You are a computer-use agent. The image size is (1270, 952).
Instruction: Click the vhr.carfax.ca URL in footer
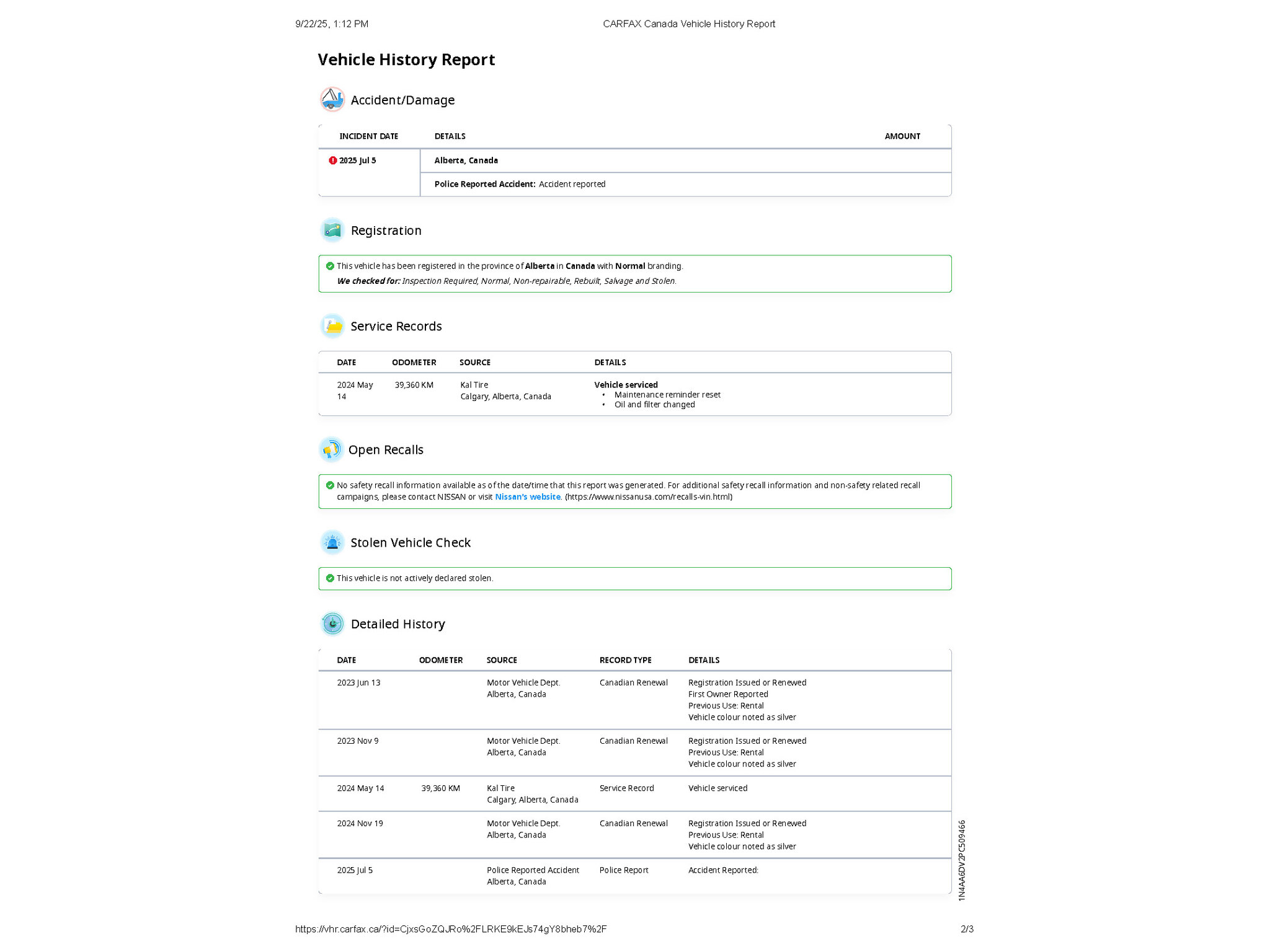451,929
